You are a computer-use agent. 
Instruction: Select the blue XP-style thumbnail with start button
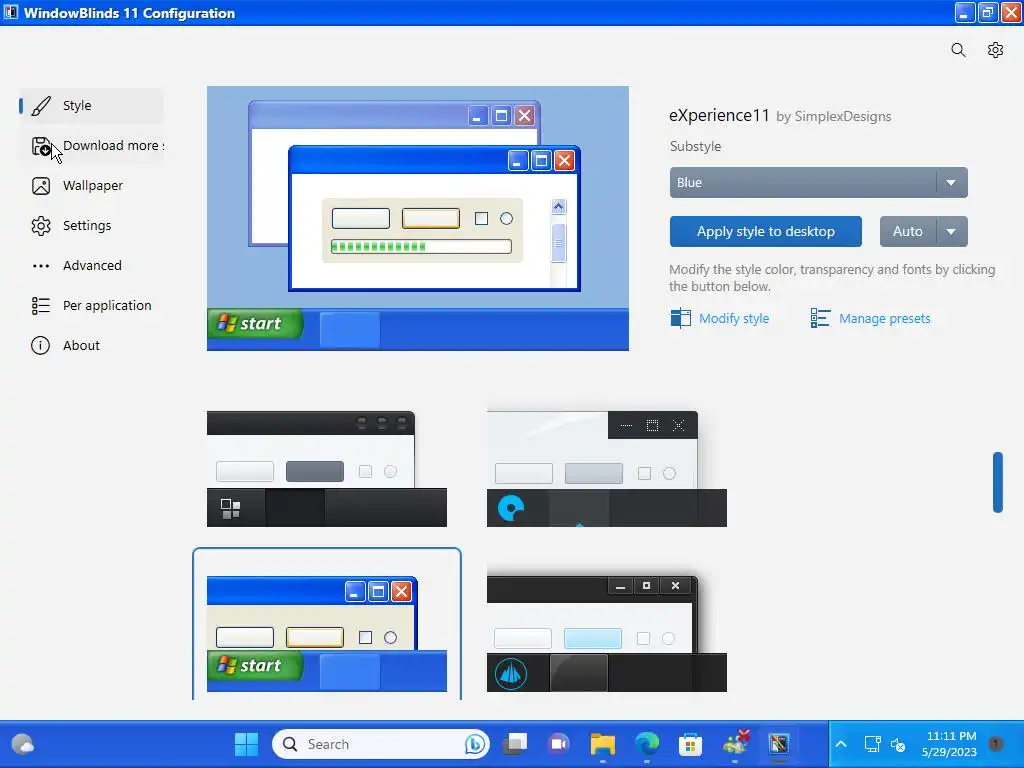click(x=327, y=633)
